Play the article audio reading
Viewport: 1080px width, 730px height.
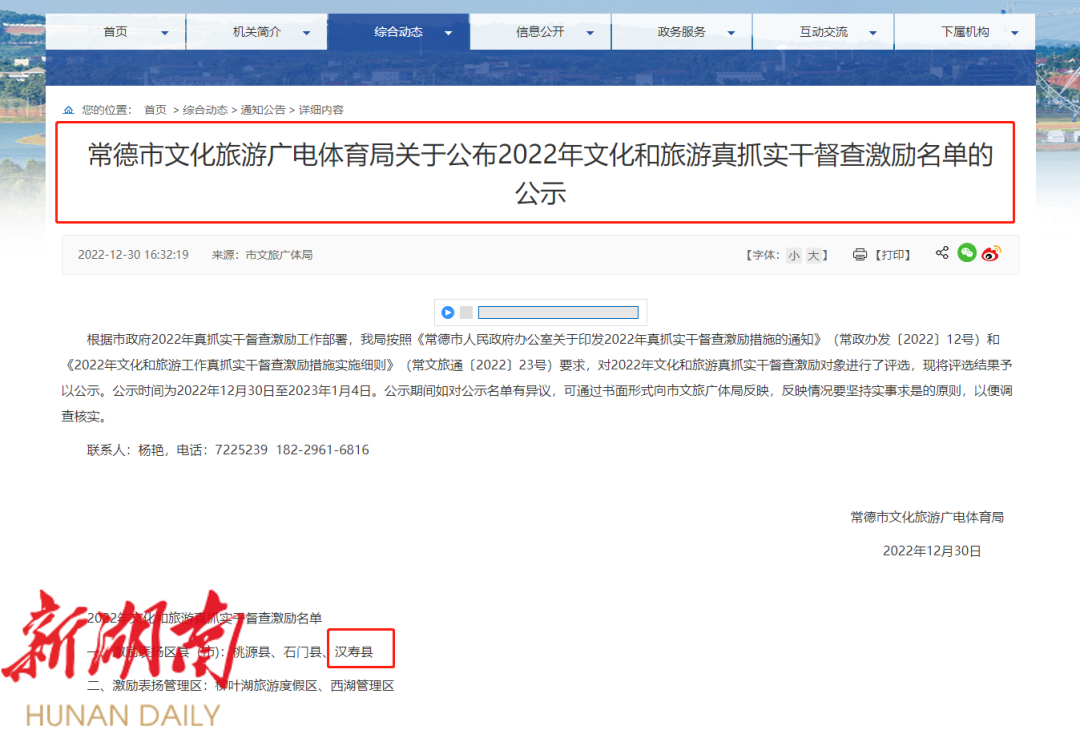[448, 312]
